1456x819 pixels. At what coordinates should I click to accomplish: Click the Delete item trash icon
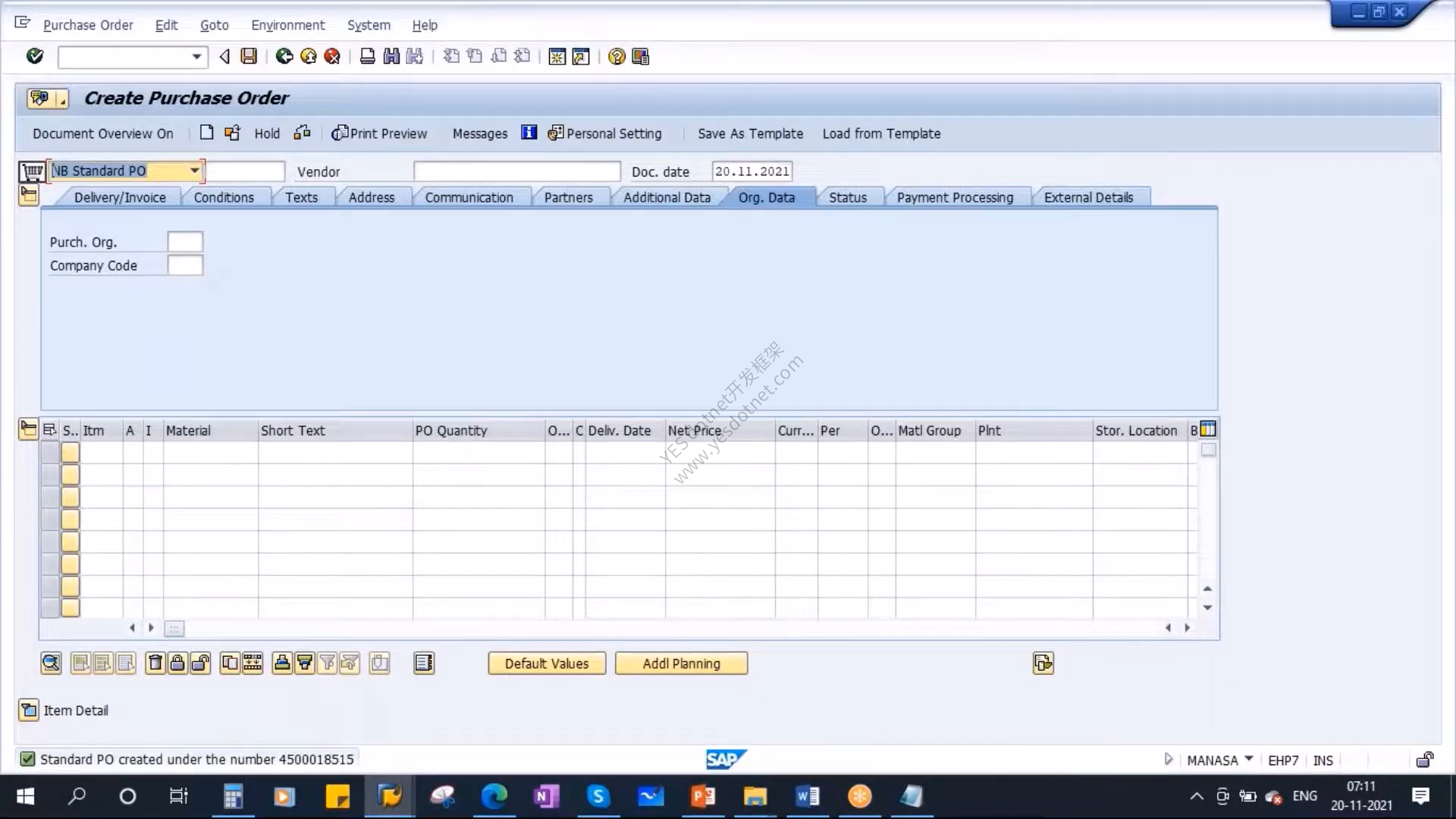tap(155, 664)
